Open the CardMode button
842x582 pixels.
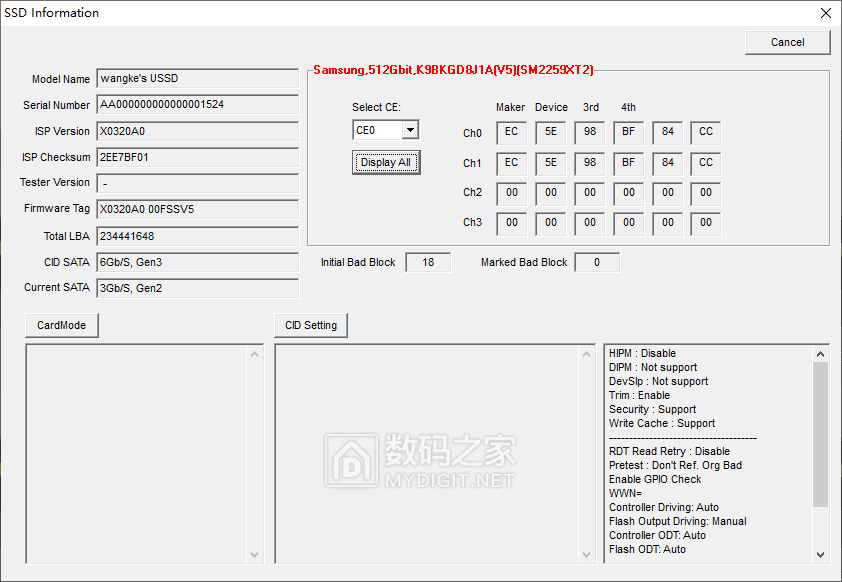62,325
